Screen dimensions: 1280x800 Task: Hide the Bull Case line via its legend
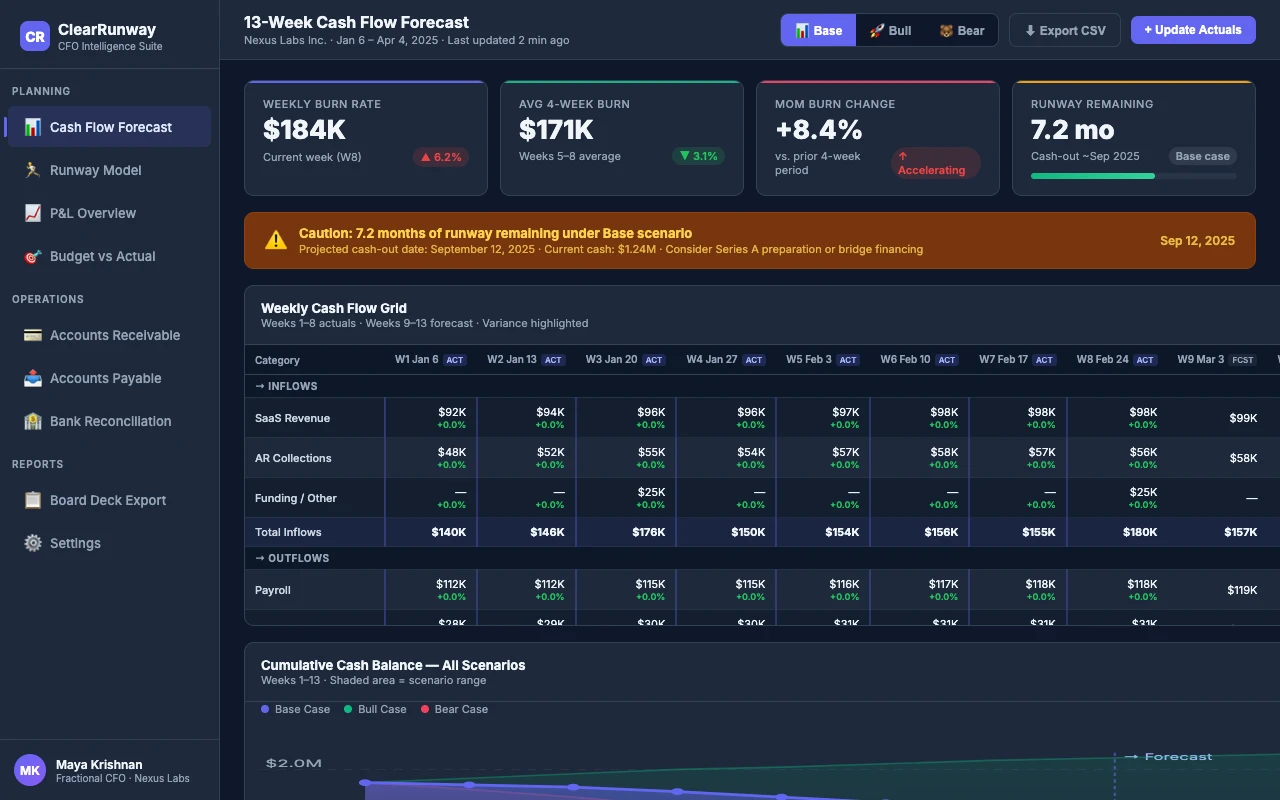pos(375,709)
